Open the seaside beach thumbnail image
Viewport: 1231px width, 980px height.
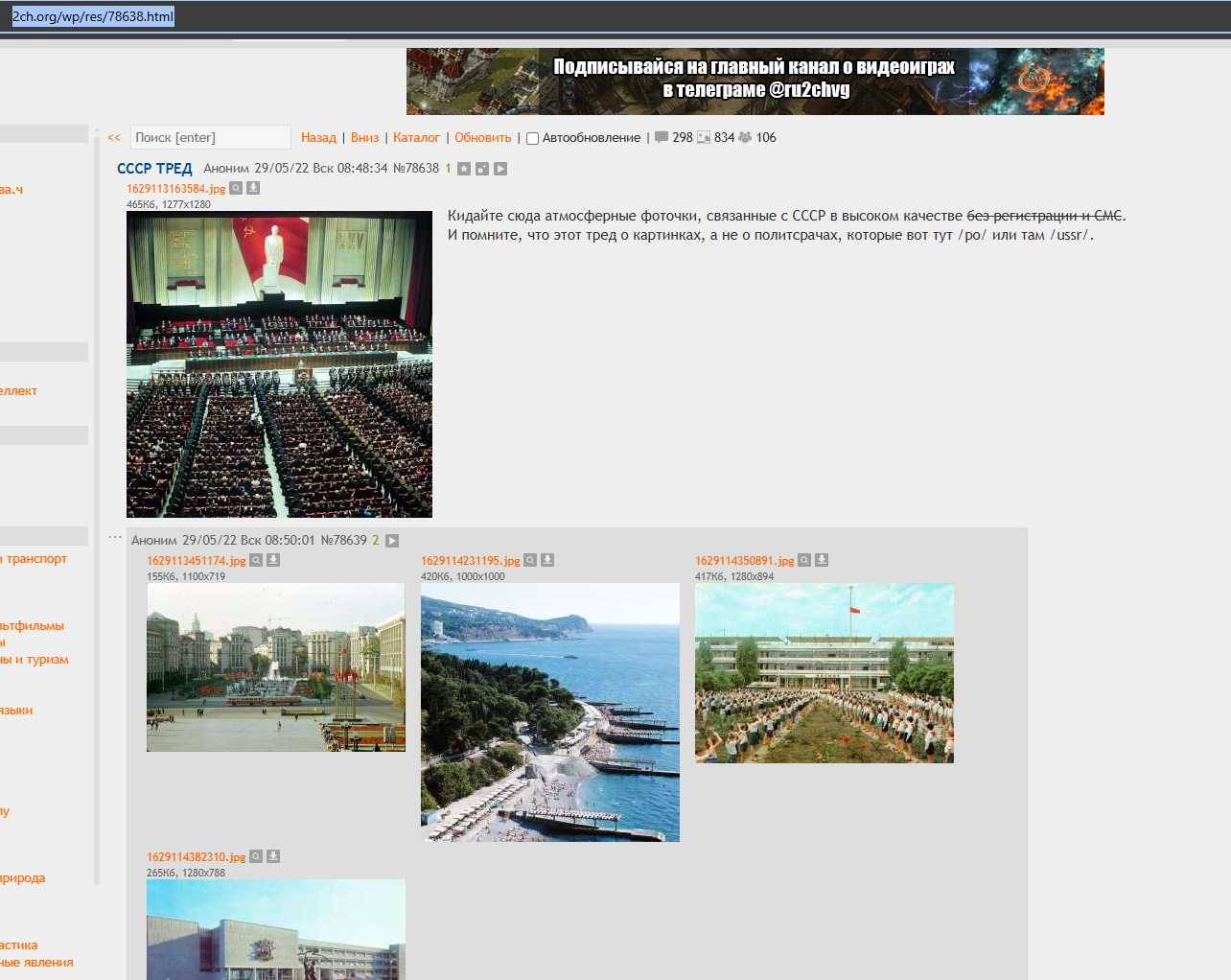pyautogui.click(x=550, y=712)
